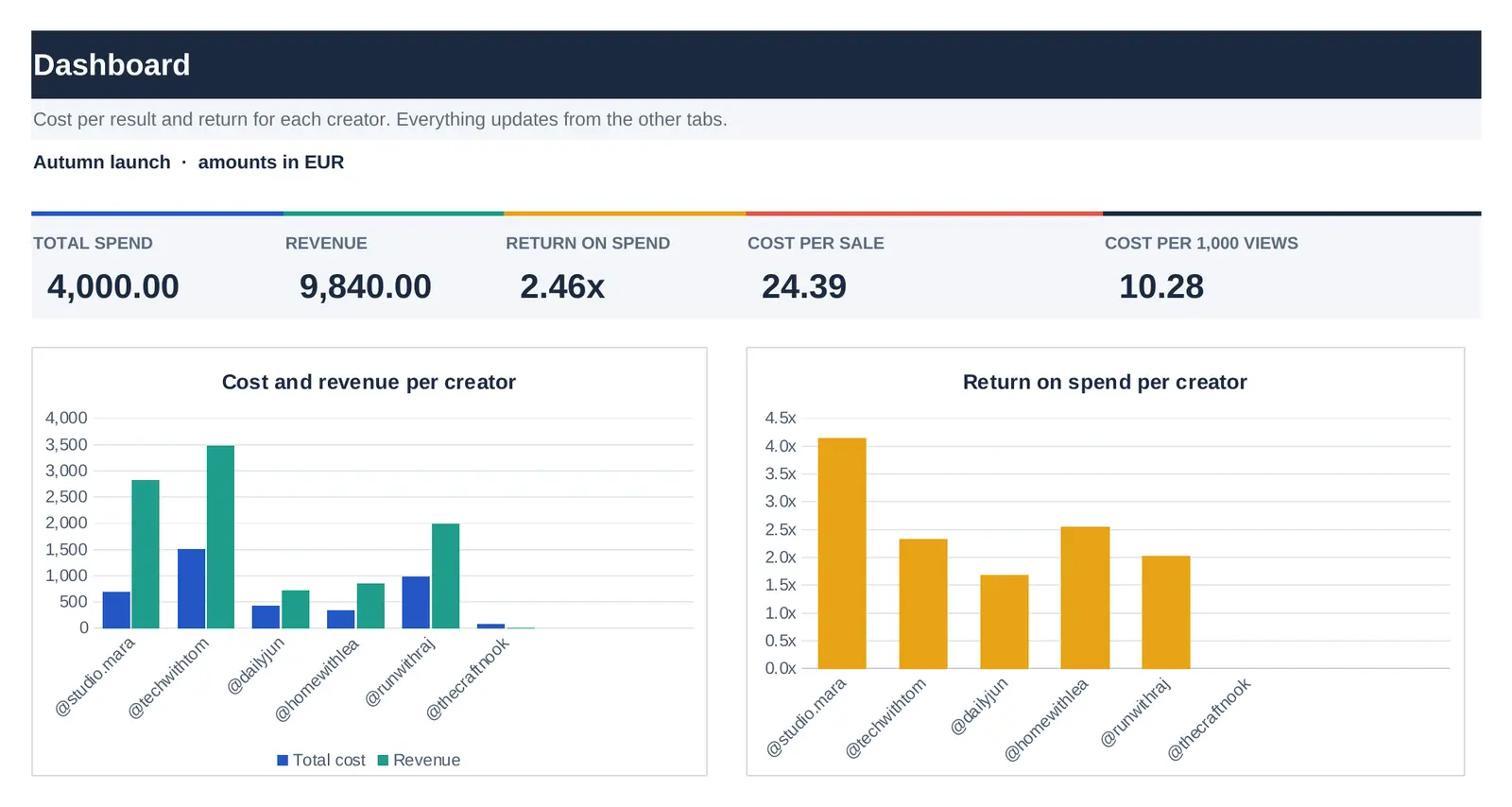Click @thecraftnook label in the return chart

pos(1209,719)
